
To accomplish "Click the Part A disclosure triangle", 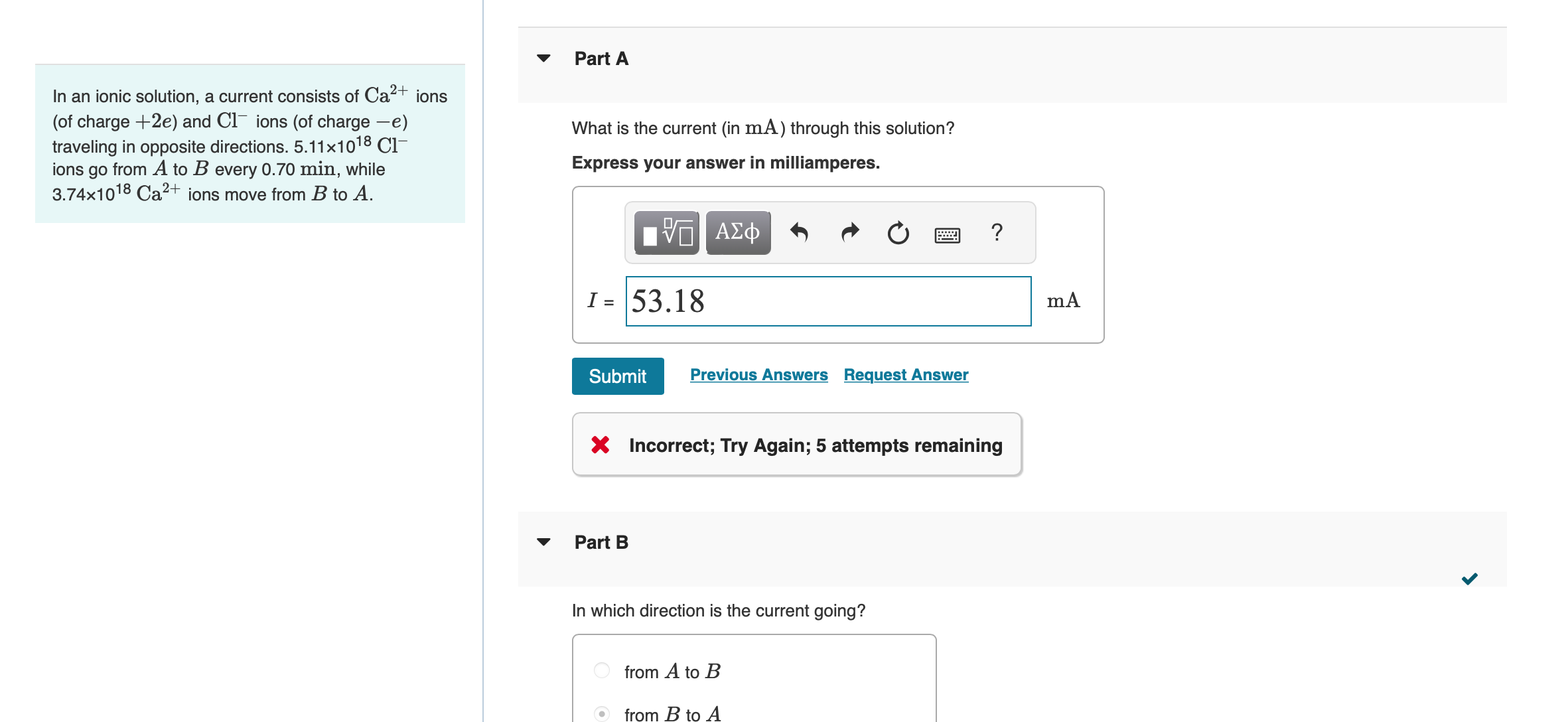I will click(x=543, y=58).
